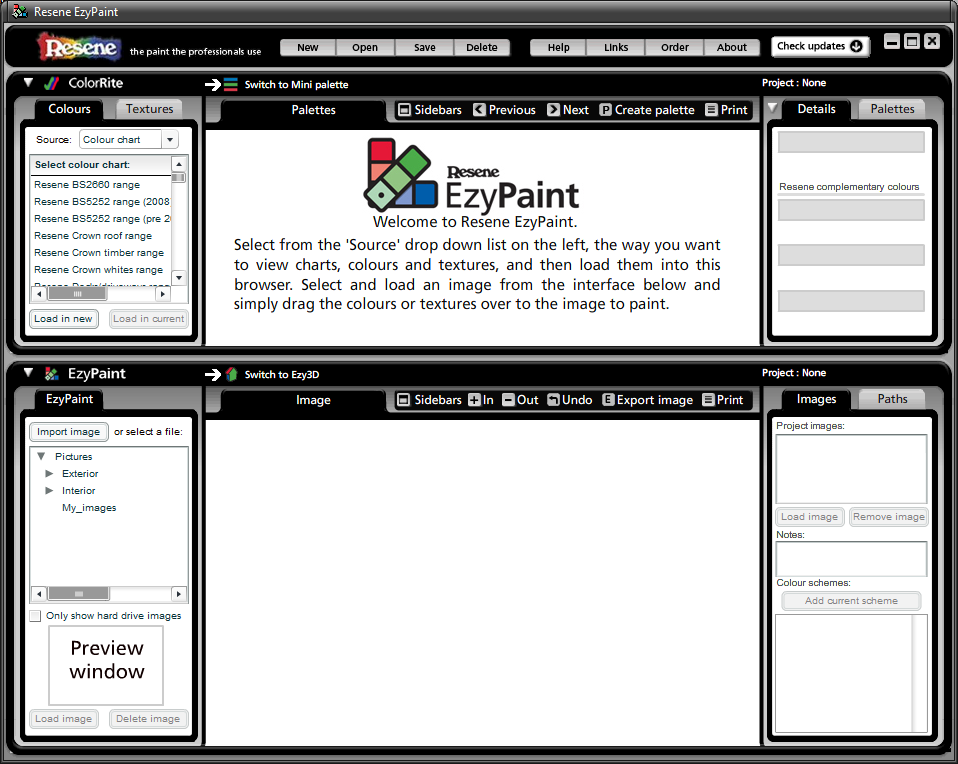Screen dimensions: 958x764
Task: Click Load in new button
Action: [64, 318]
